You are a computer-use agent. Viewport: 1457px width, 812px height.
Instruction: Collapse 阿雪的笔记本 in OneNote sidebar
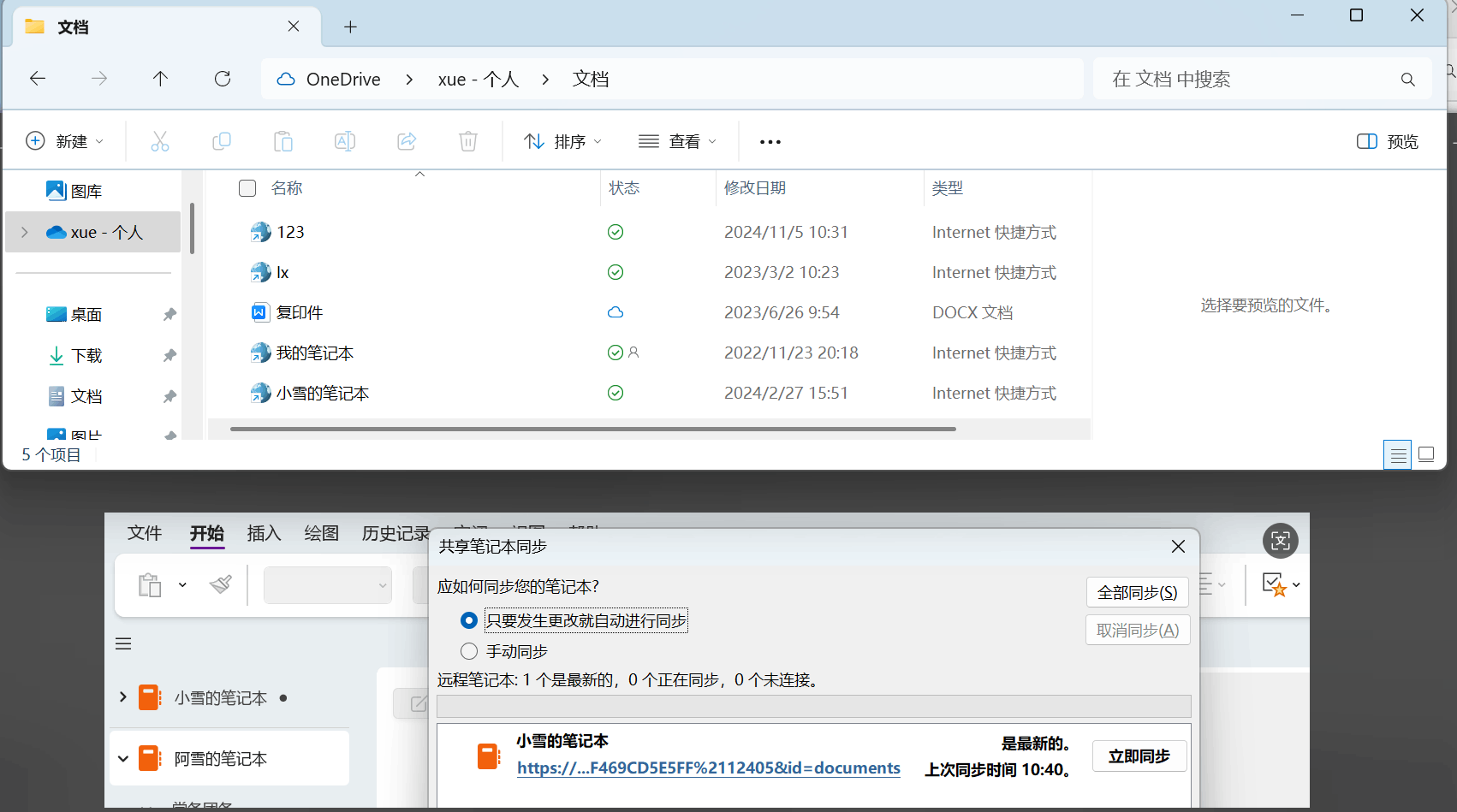coord(123,758)
